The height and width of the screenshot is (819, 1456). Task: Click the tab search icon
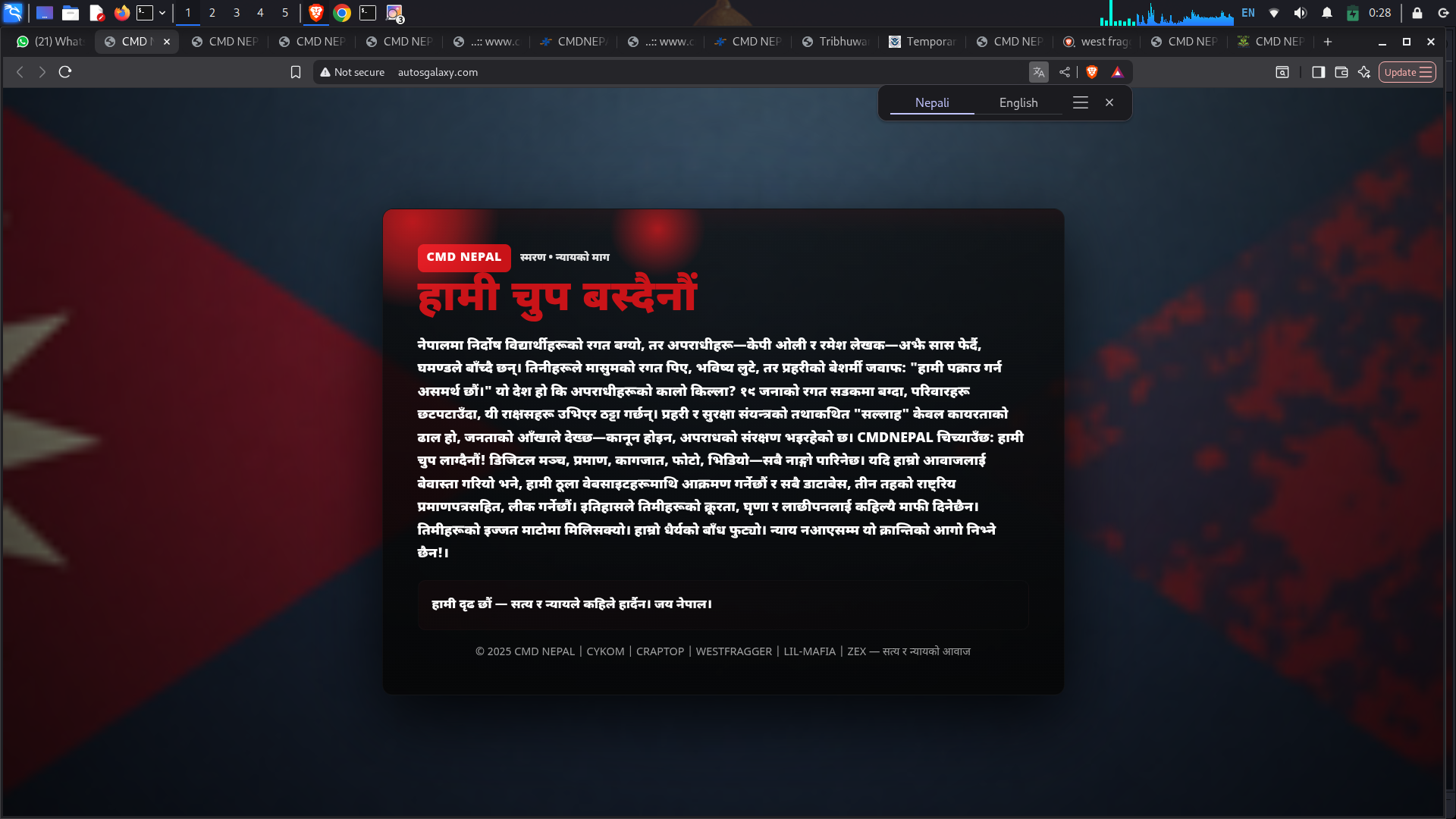pos(1282,72)
